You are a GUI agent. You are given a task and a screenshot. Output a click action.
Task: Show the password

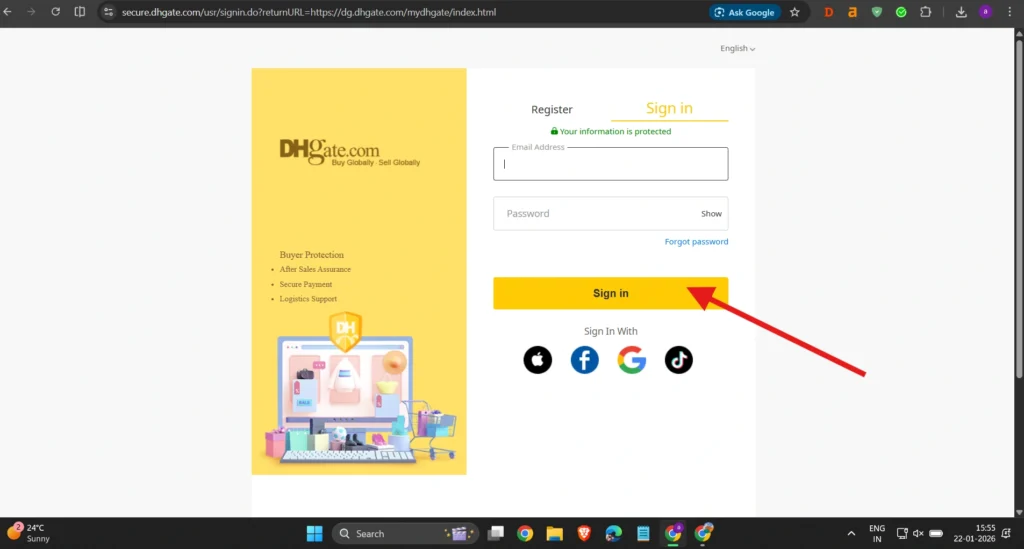click(711, 213)
